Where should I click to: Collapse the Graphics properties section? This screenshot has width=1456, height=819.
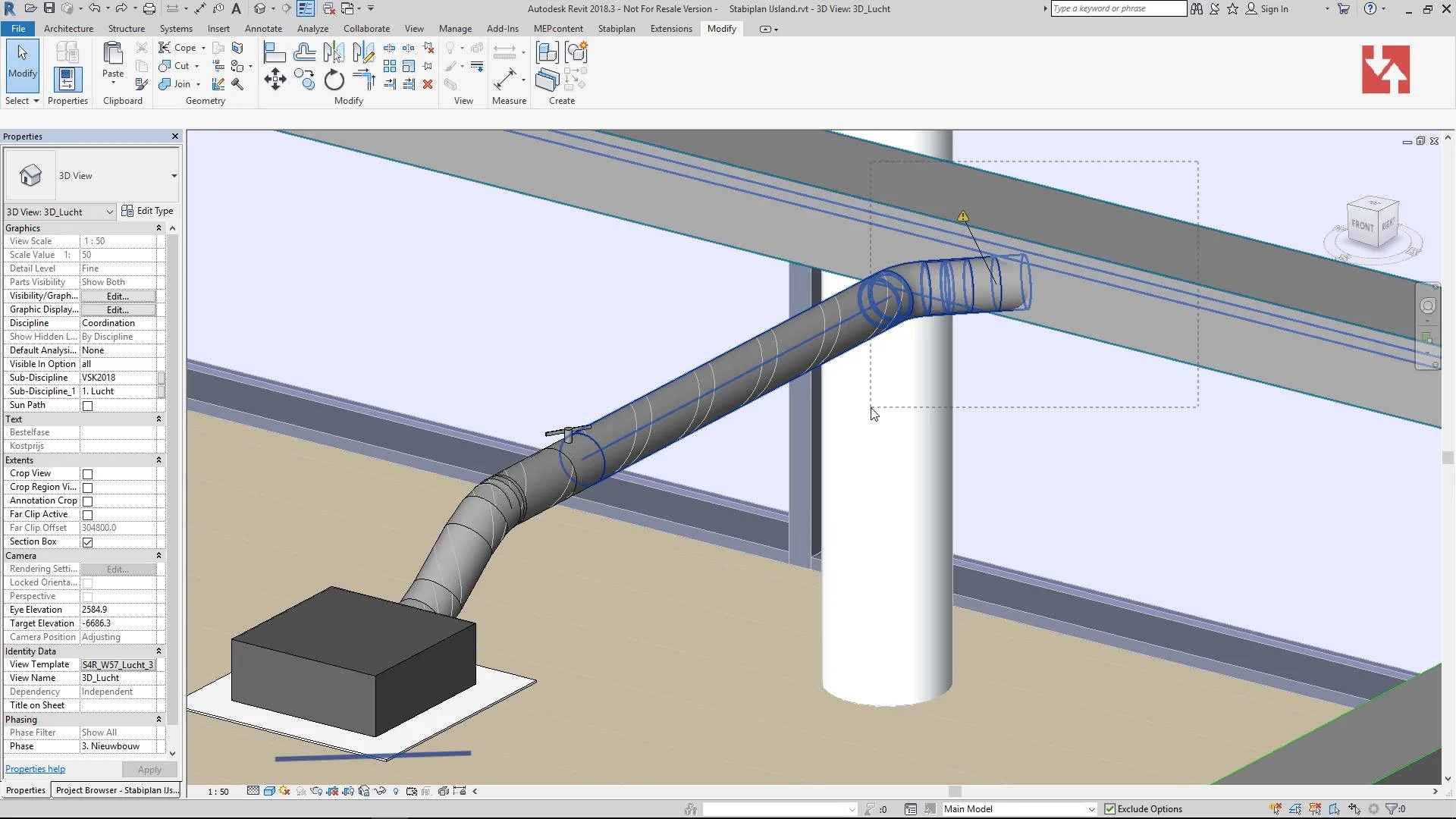point(158,228)
